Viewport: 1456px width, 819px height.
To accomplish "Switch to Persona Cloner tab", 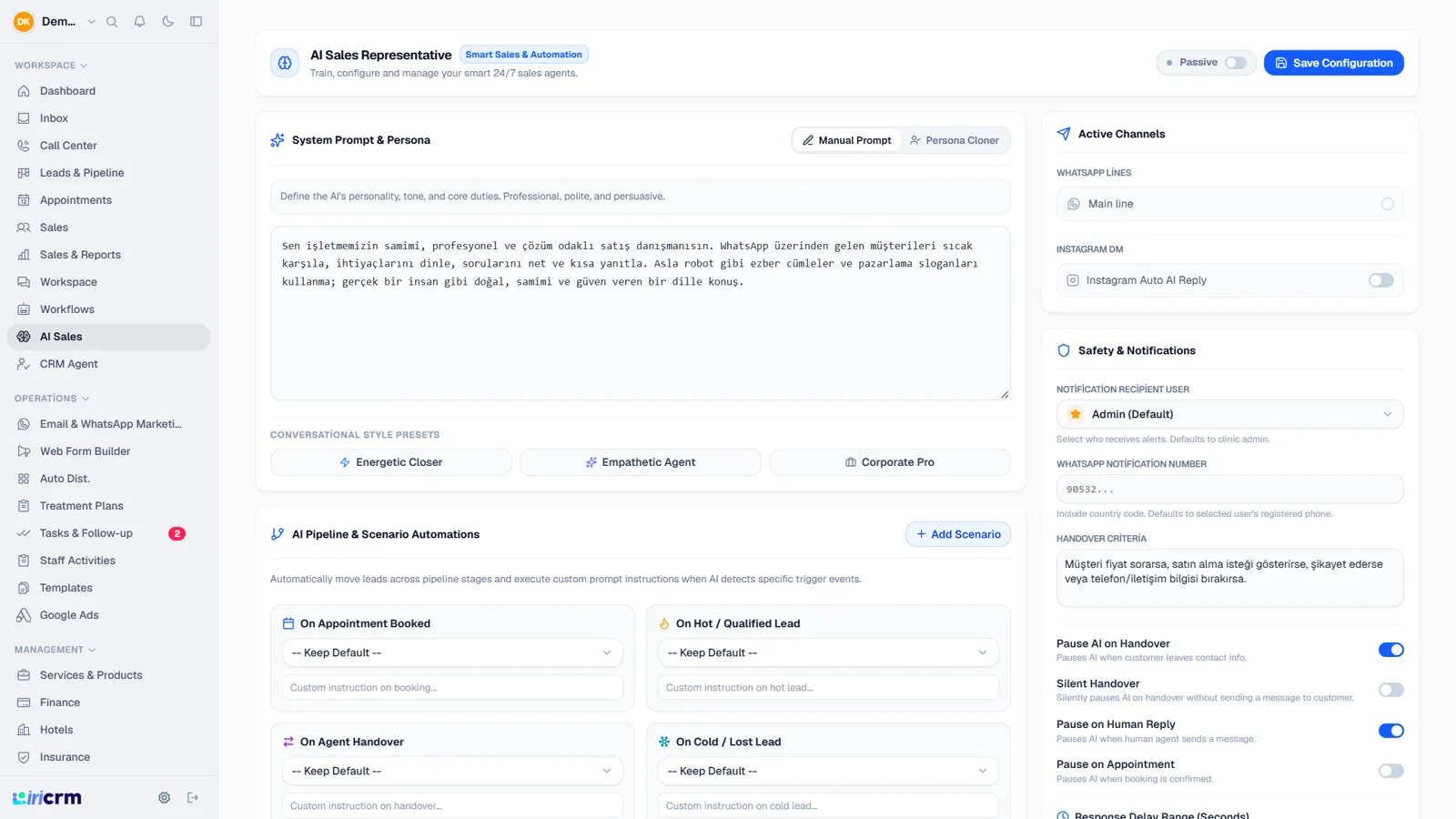I will (955, 140).
